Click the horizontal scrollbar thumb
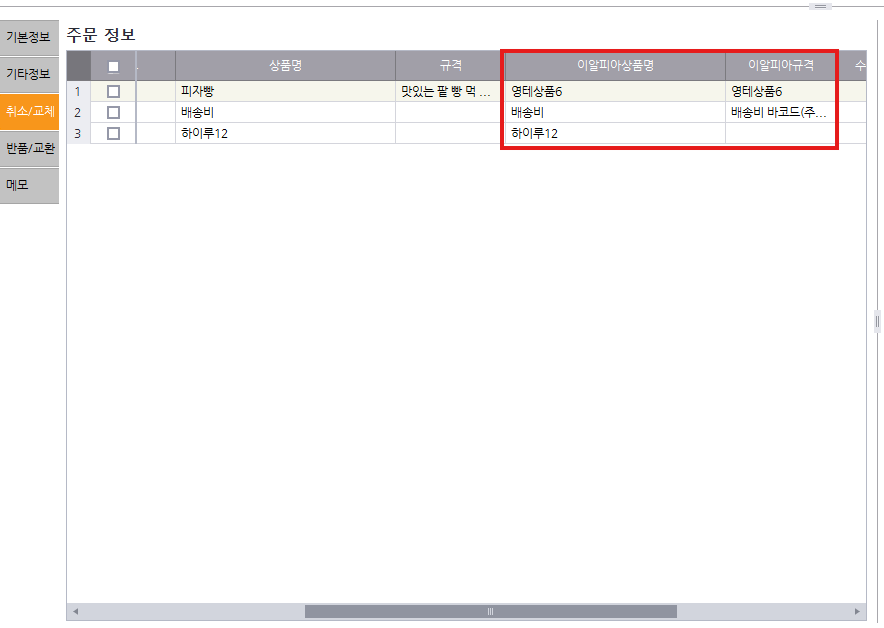 [490, 611]
